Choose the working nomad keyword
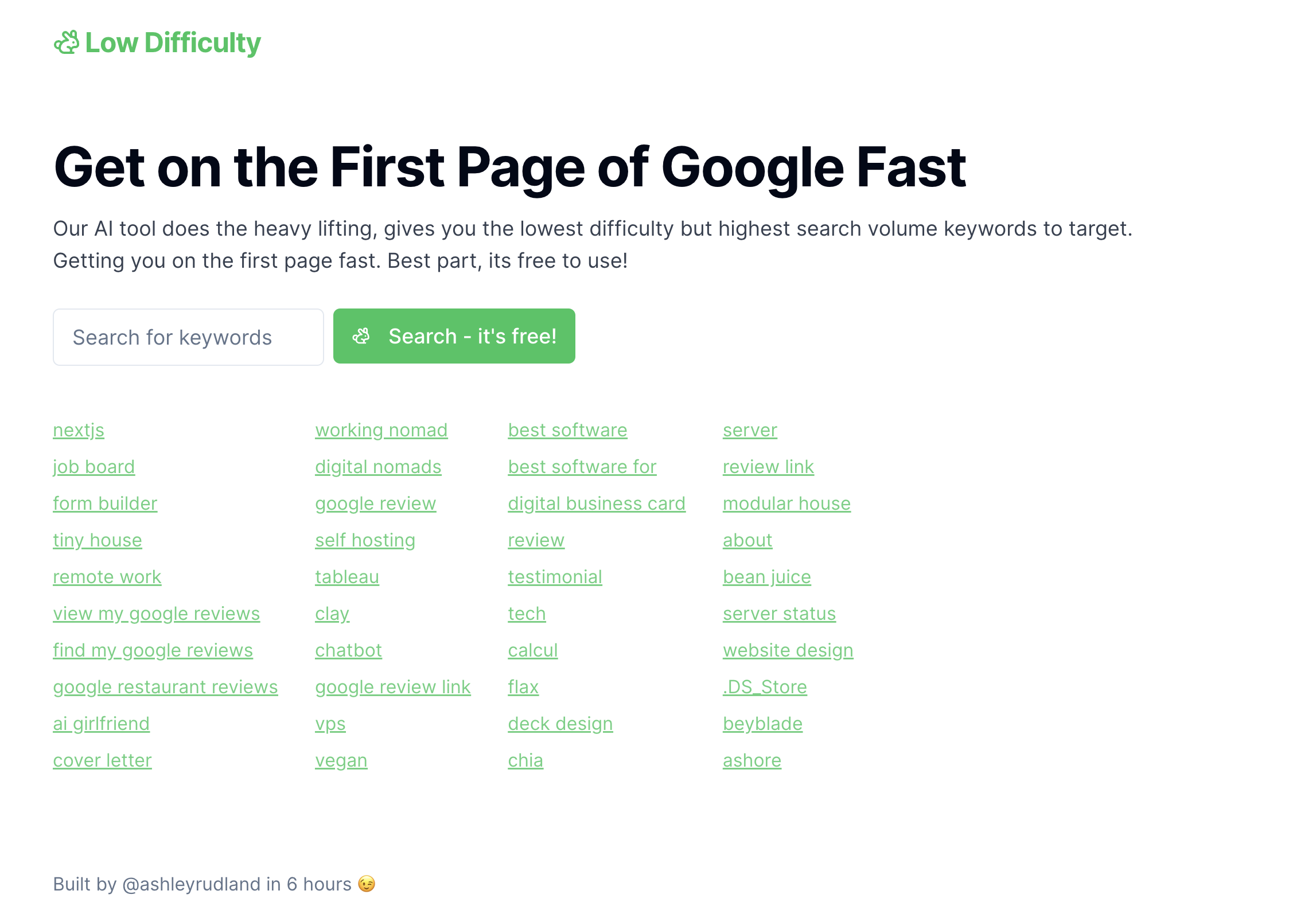The image size is (1316, 914). pyautogui.click(x=381, y=431)
